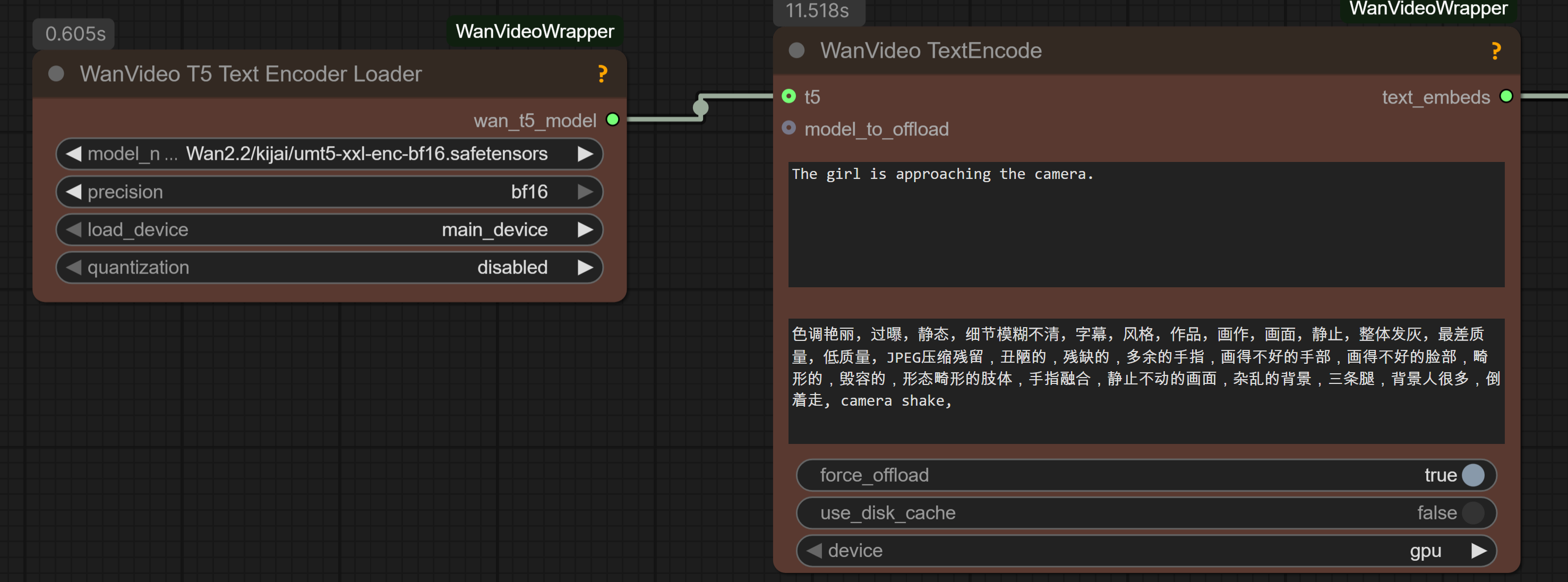
Task: Select next device option arrow
Action: pyautogui.click(x=1478, y=550)
